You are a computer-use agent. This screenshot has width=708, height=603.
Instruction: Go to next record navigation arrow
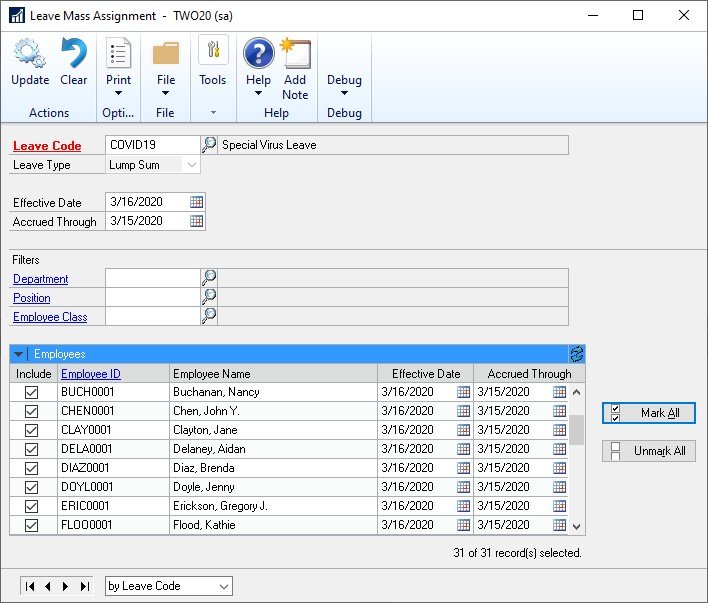pyautogui.click(x=66, y=586)
